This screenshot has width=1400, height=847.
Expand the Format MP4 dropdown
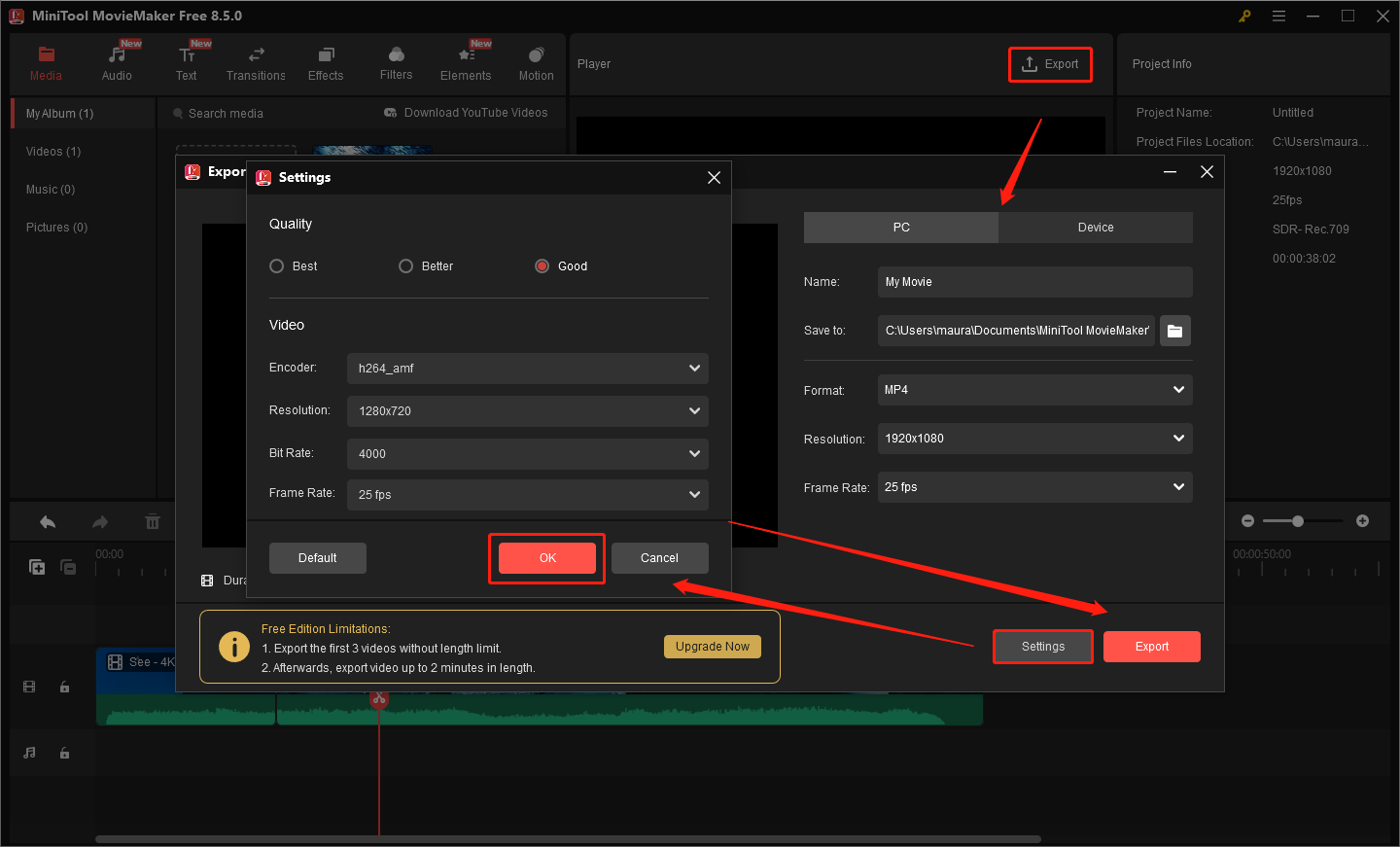[x=1034, y=390]
